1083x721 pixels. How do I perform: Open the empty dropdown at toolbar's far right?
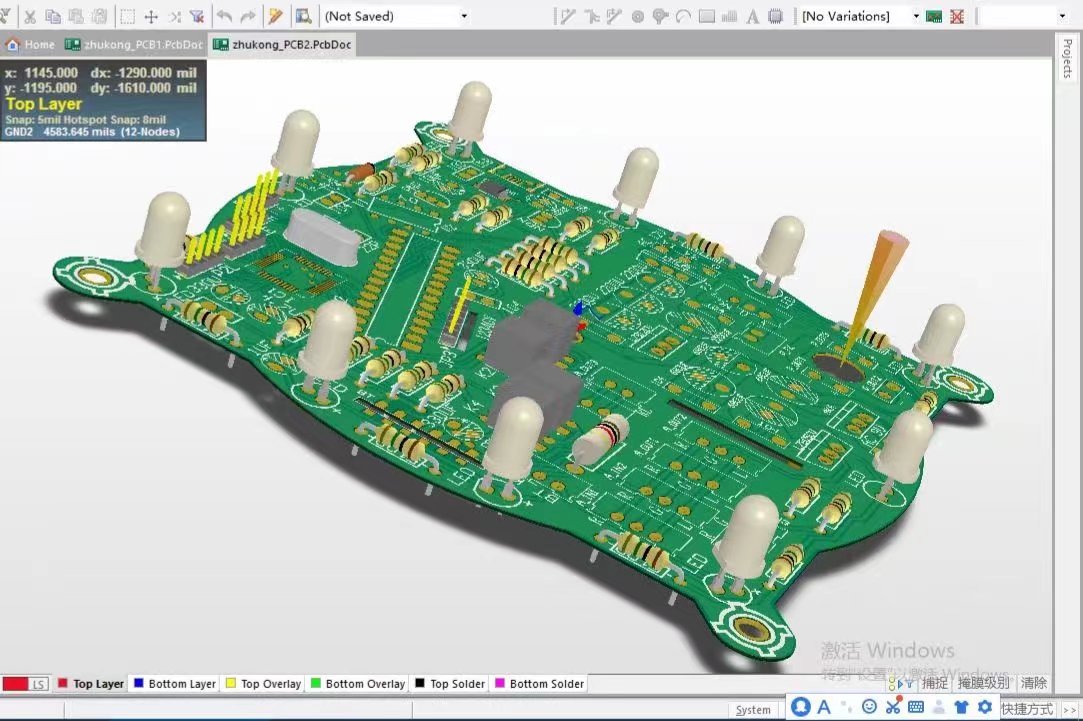tap(1061, 16)
